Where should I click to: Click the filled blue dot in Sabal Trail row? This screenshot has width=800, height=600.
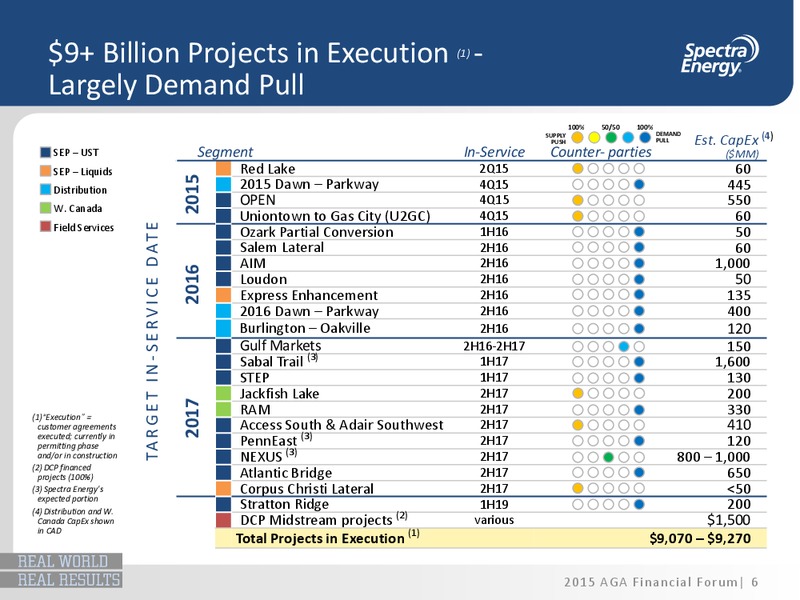pos(639,362)
